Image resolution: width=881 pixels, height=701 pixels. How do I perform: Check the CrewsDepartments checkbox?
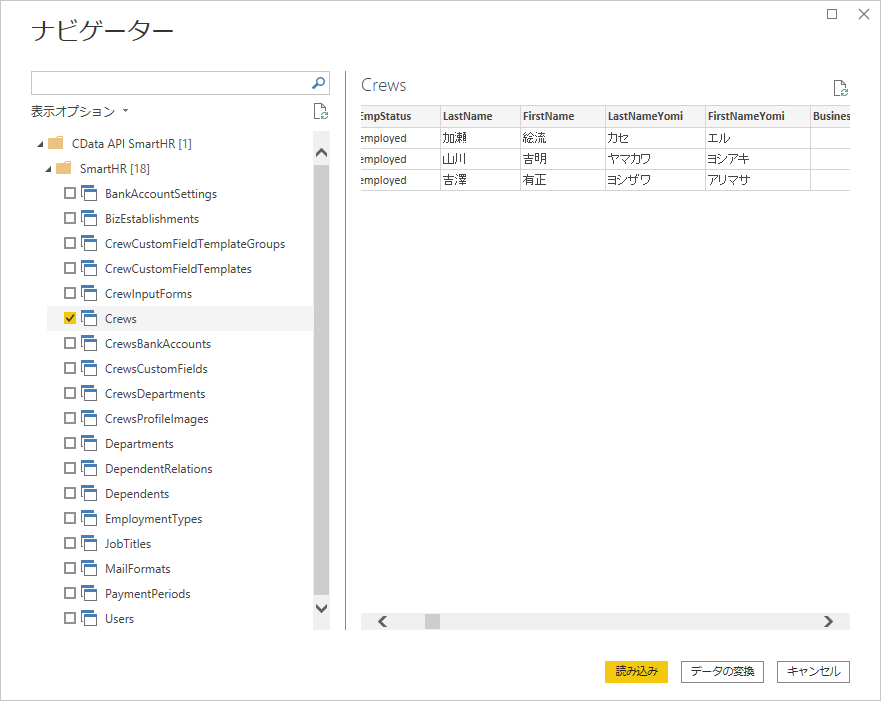(70, 393)
